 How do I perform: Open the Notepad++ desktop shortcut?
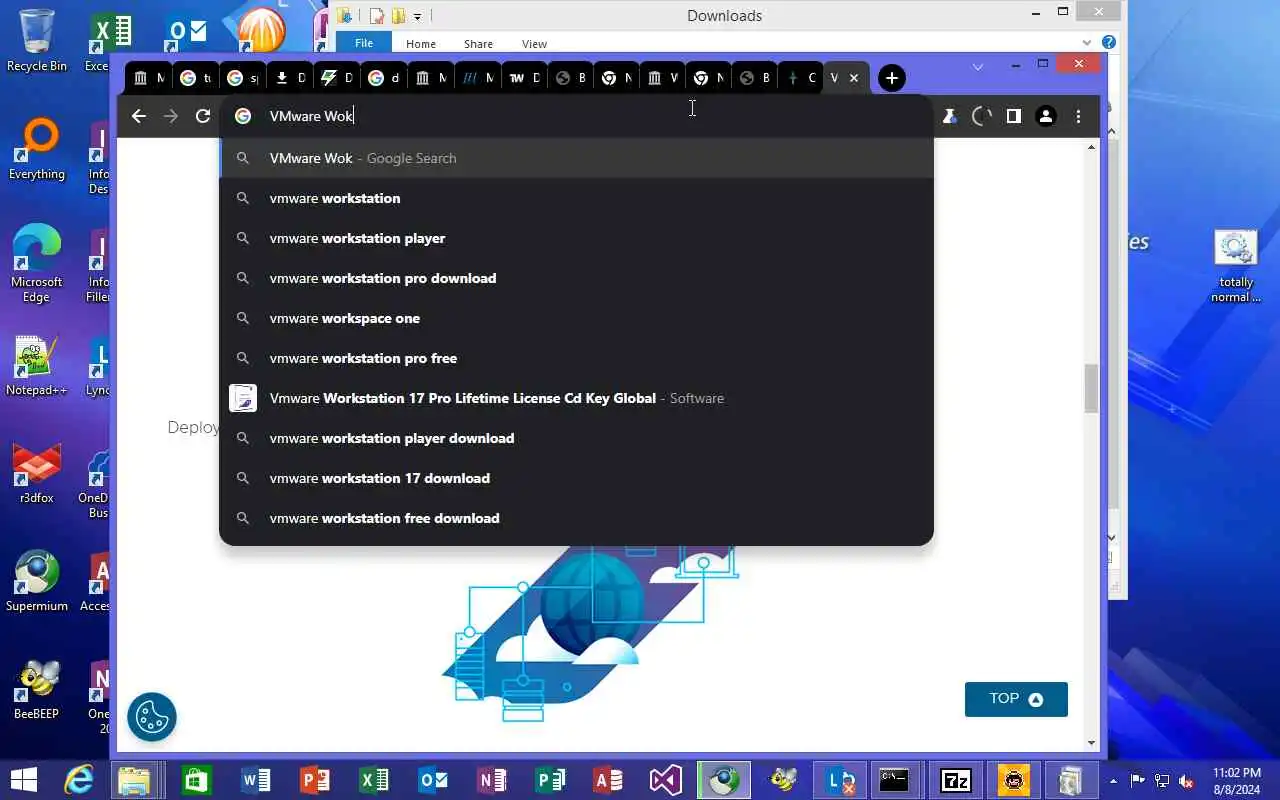tap(37, 365)
